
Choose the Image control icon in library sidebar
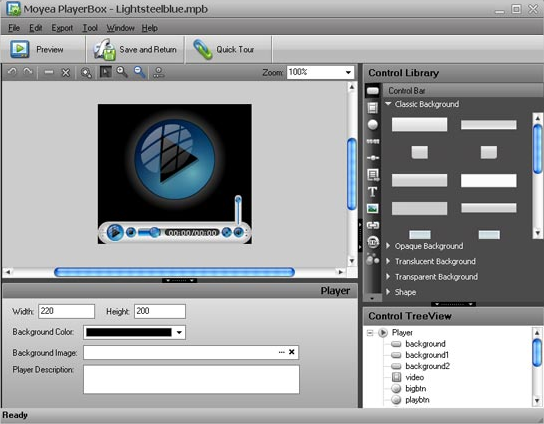click(x=373, y=208)
